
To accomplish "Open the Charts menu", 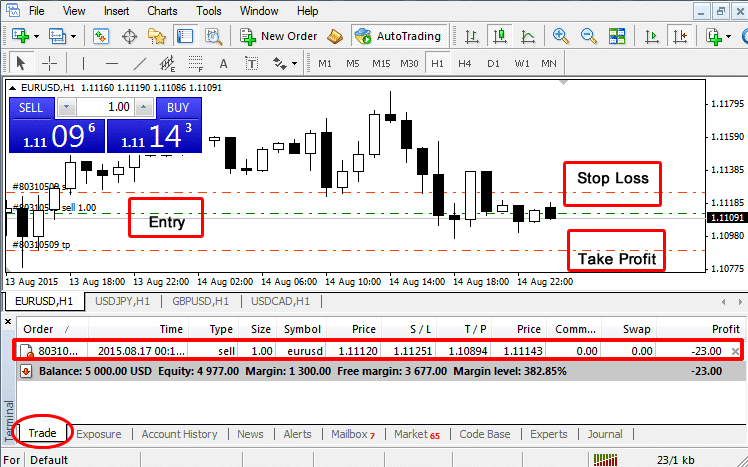I will pos(162,11).
